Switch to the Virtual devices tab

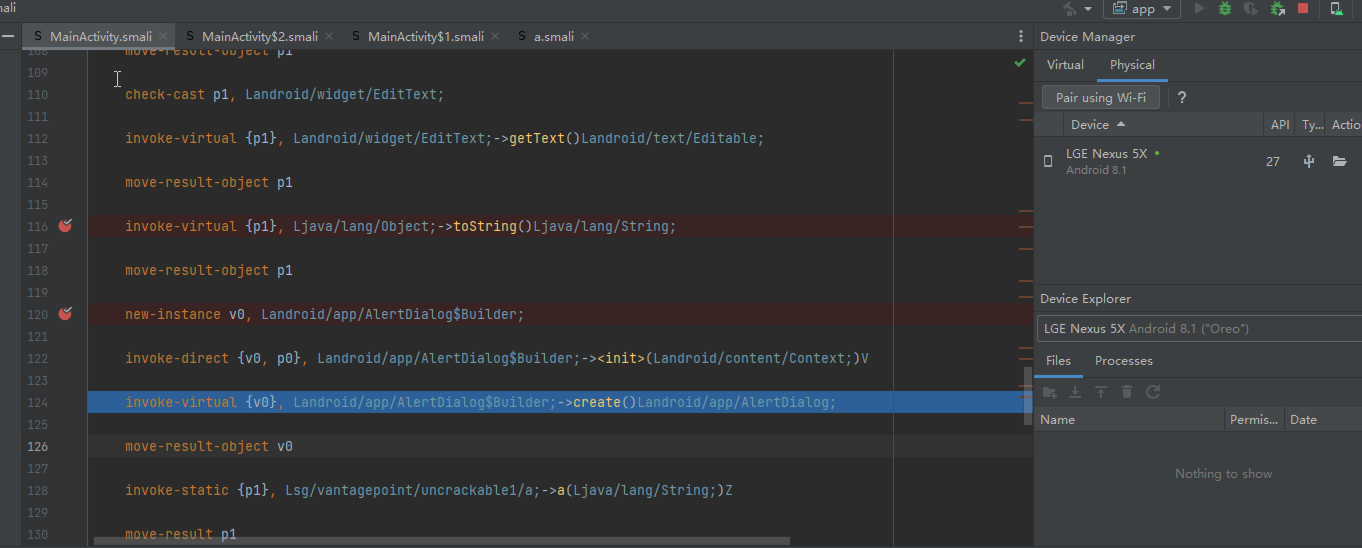click(1065, 65)
